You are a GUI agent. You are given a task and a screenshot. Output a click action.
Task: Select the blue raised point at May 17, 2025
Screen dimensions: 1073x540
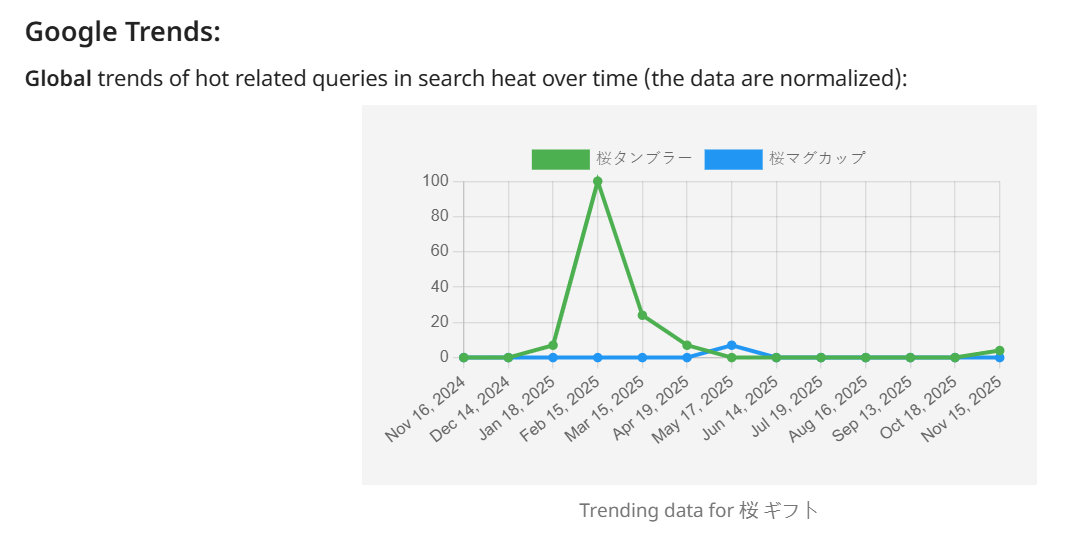point(732,345)
